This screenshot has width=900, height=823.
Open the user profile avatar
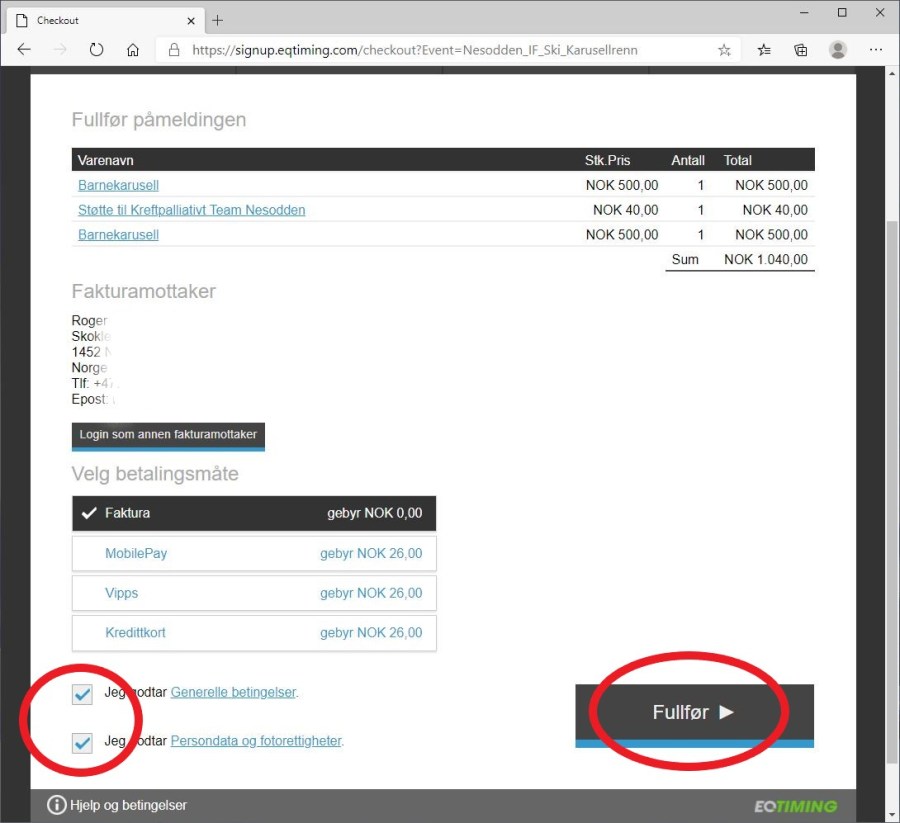[x=838, y=50]
